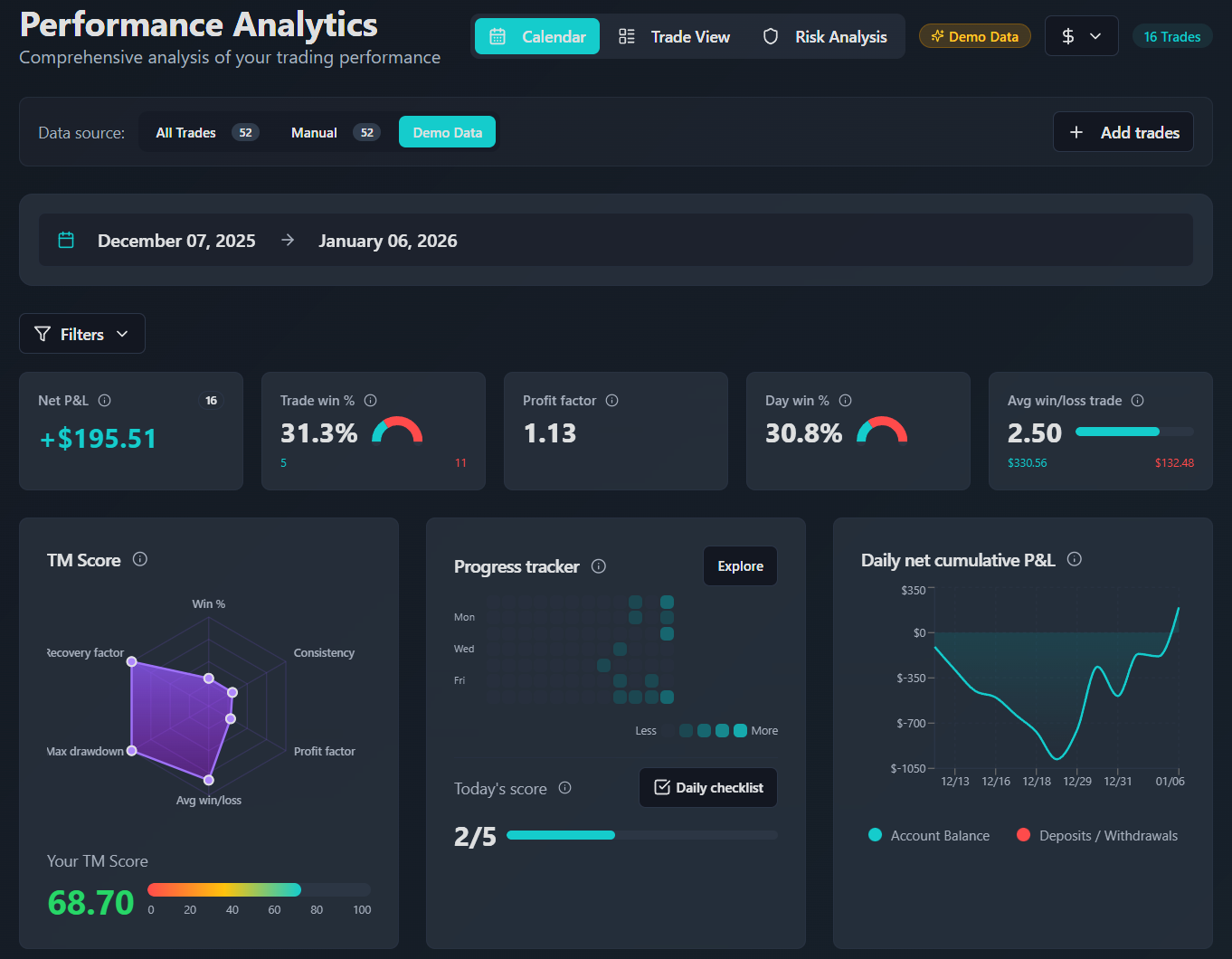
Task: Click the Today's score info icon
Action: click(x=565, y=788)
